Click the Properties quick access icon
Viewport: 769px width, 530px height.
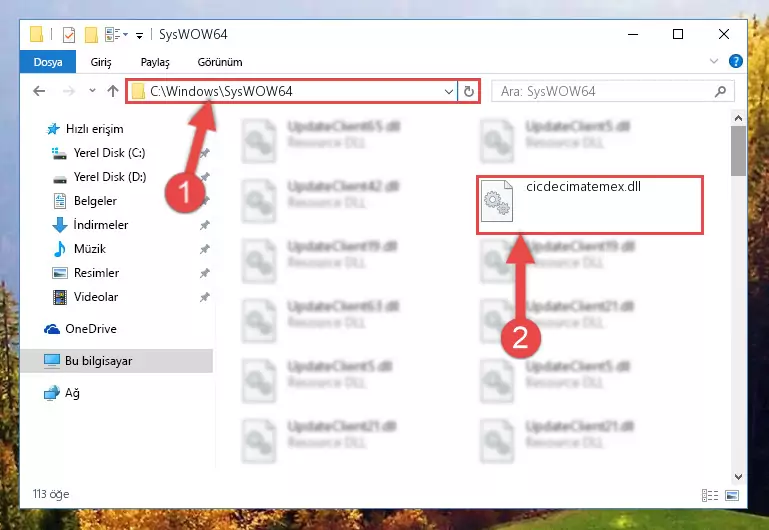tap(69, 35)
